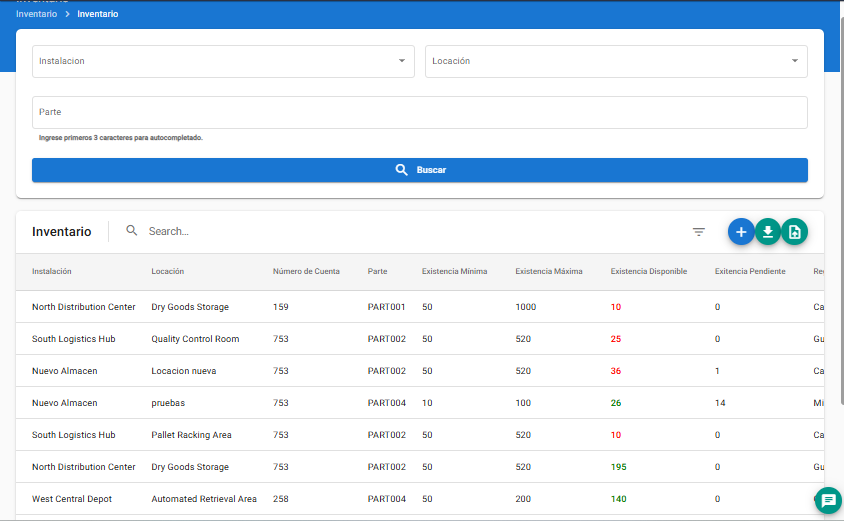
Task: Click the current Inventario breadcrumb
Action: point(97,14)
